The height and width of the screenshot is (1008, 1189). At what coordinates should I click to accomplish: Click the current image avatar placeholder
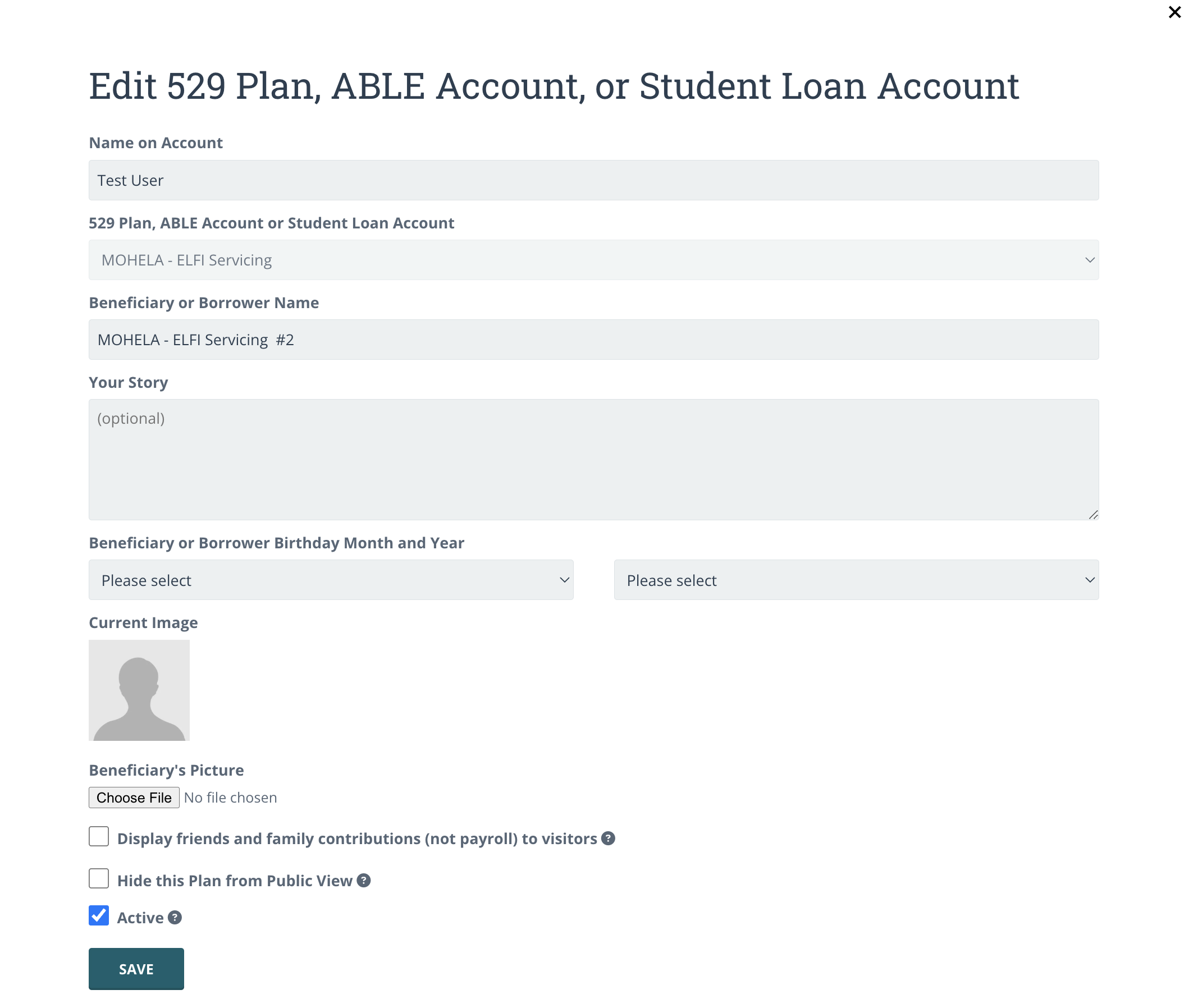point(139,690)
